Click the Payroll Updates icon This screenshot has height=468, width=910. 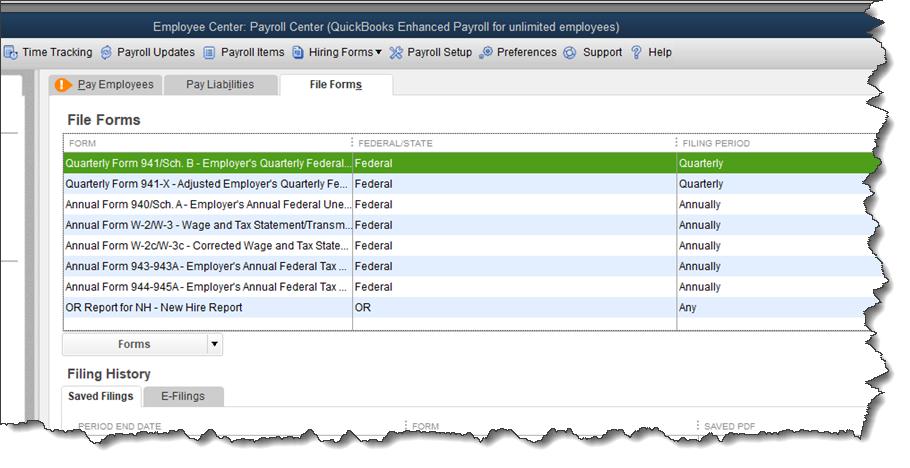[x=106, y=52]
